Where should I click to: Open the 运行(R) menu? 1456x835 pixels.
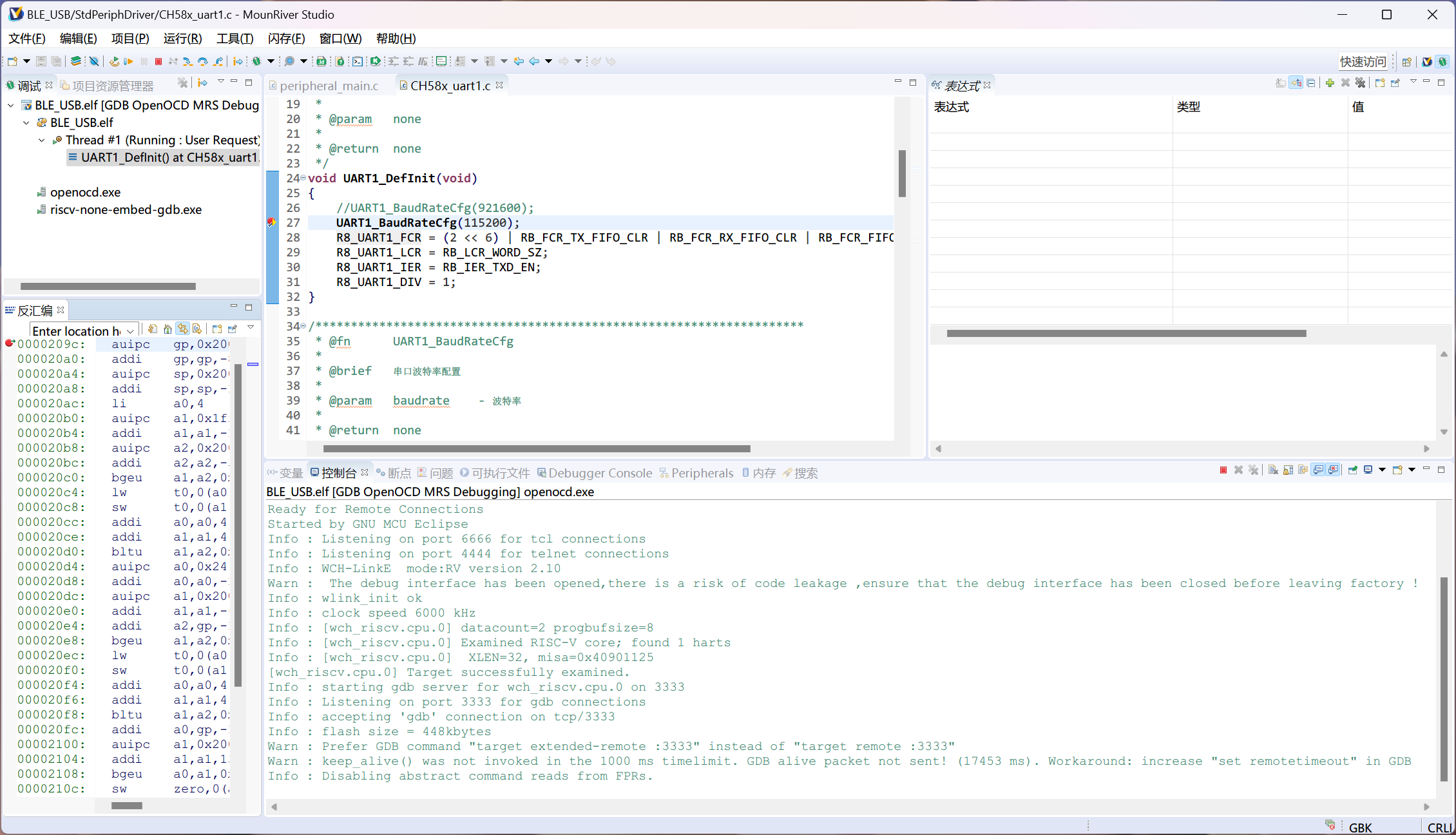183,39
